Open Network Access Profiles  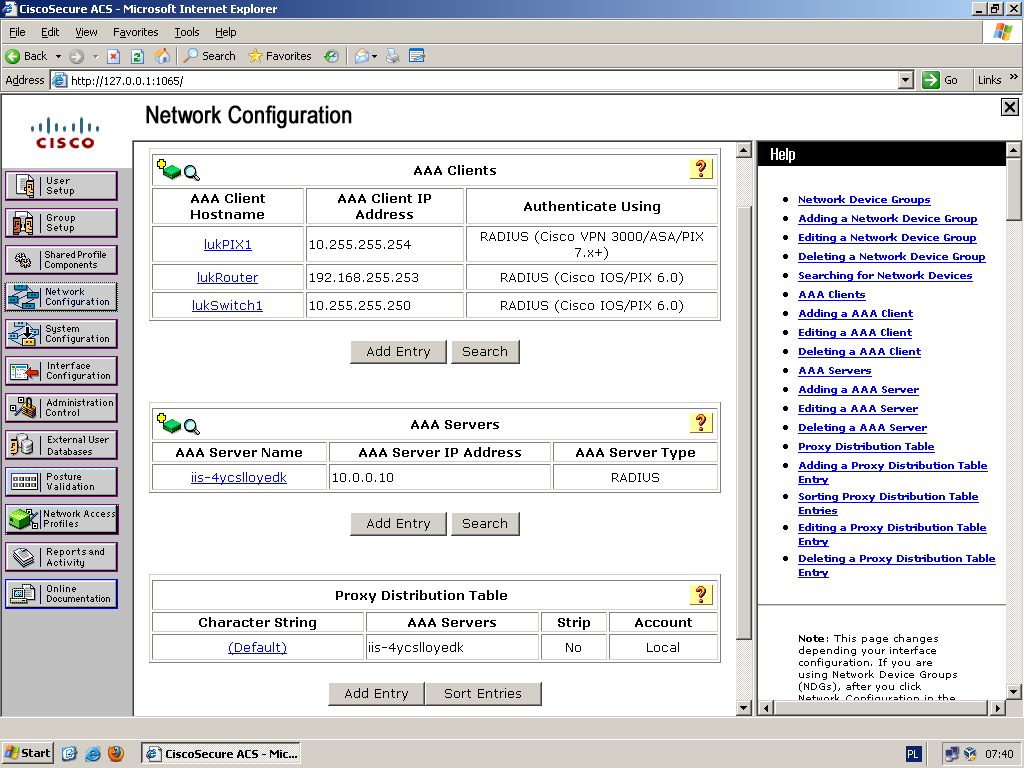(61, 519)
